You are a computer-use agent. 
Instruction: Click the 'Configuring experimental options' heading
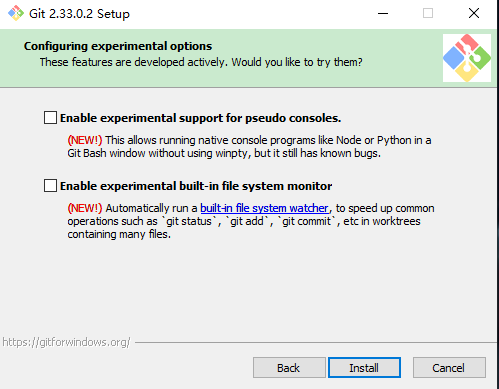tap(118, 46)
